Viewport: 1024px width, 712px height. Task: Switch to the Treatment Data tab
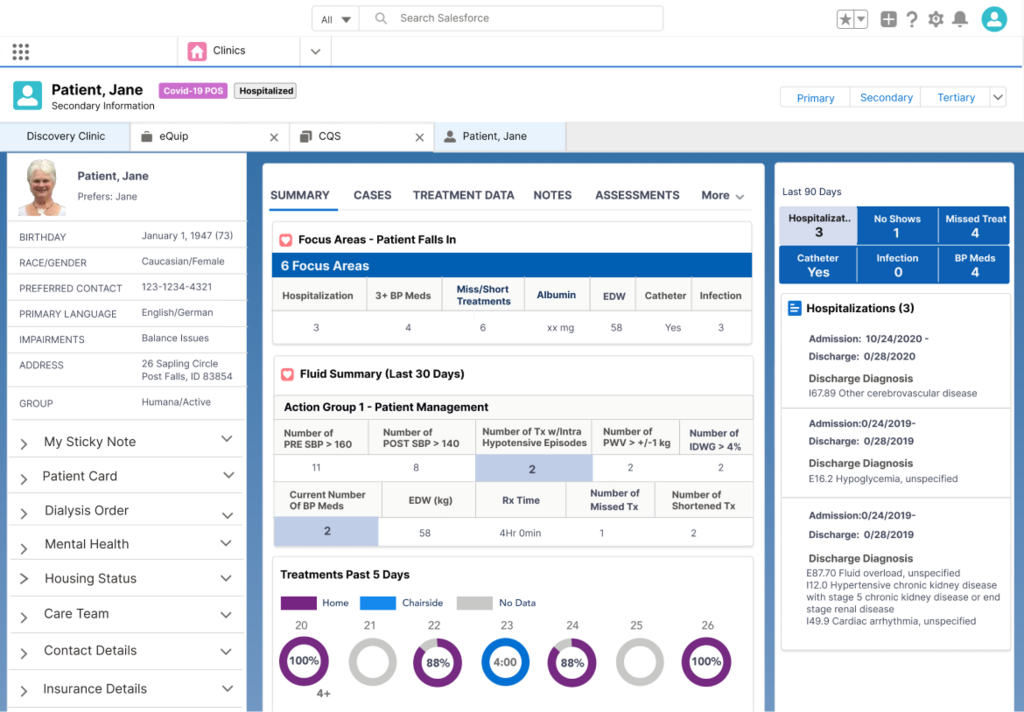[463, 195]
